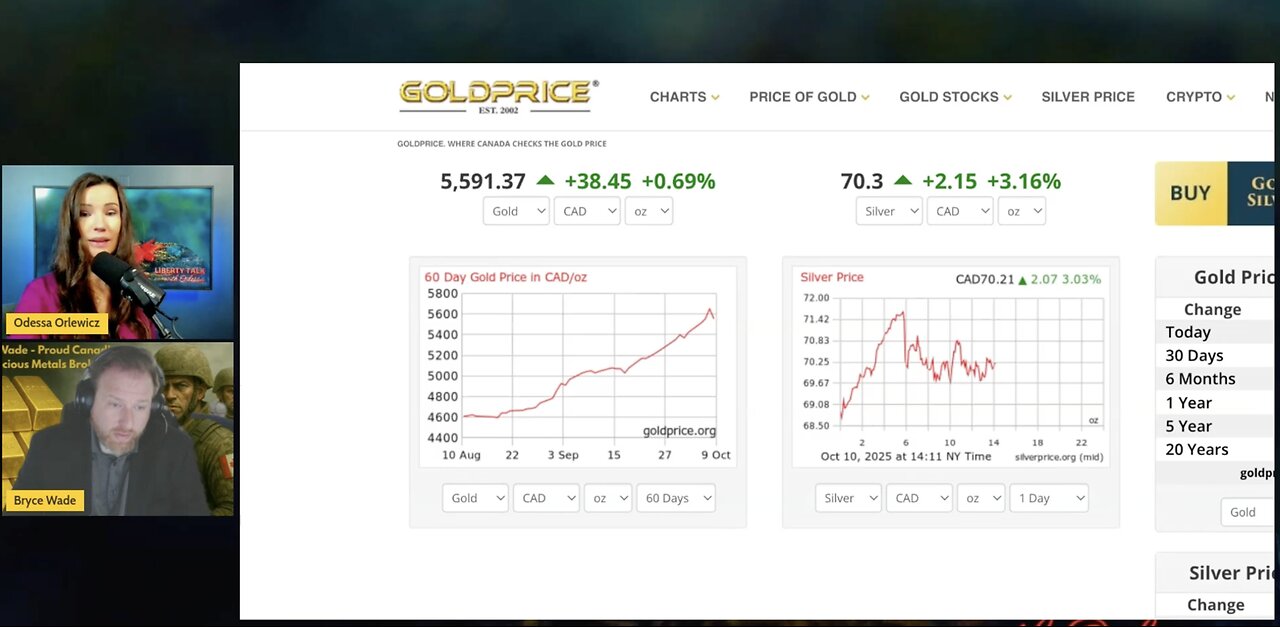
Task: Click the green up arrow beside 70.3
Action: coord(903,181)
